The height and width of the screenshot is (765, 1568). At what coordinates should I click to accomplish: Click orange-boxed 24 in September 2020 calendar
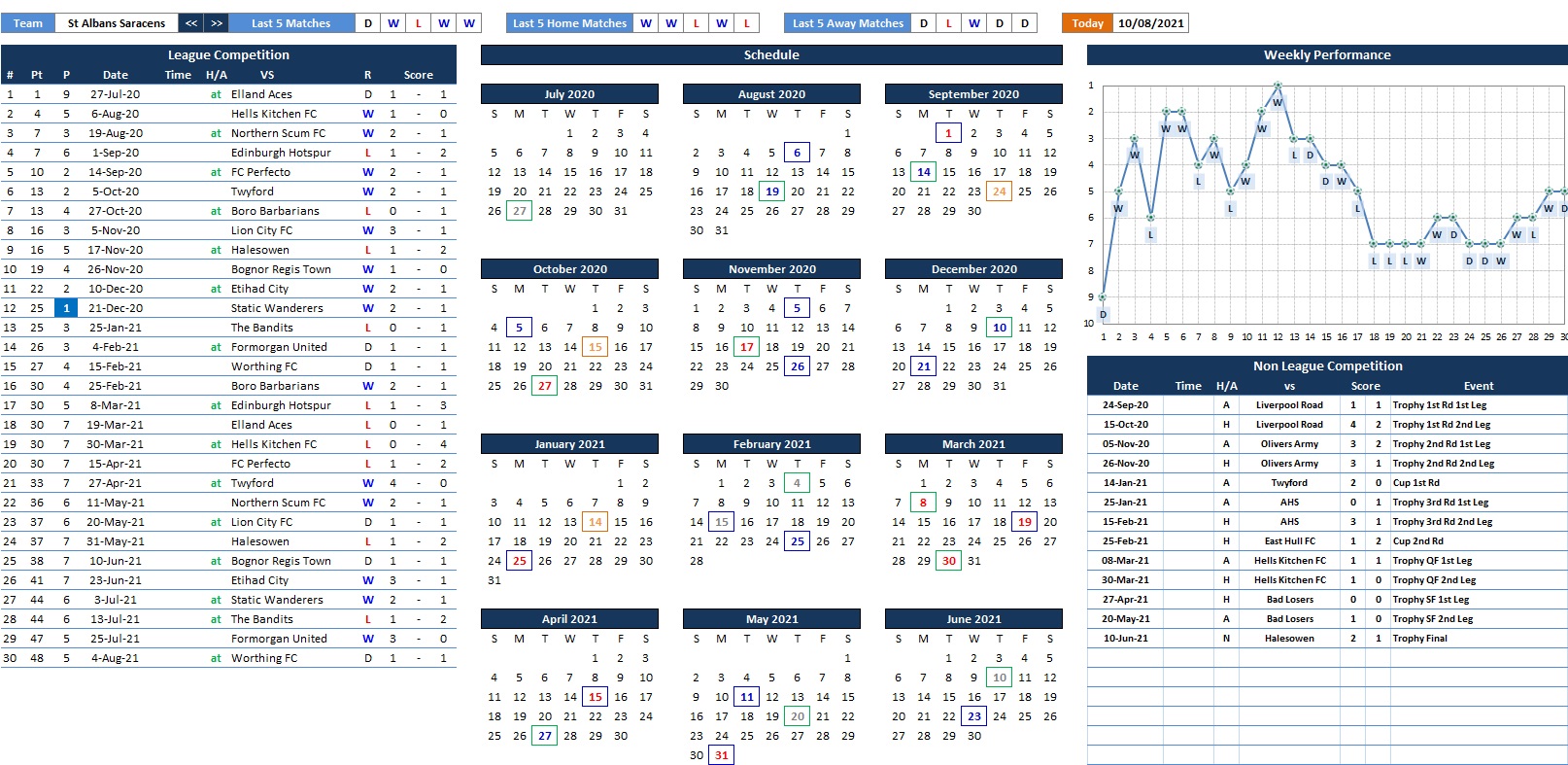(999, 191)
